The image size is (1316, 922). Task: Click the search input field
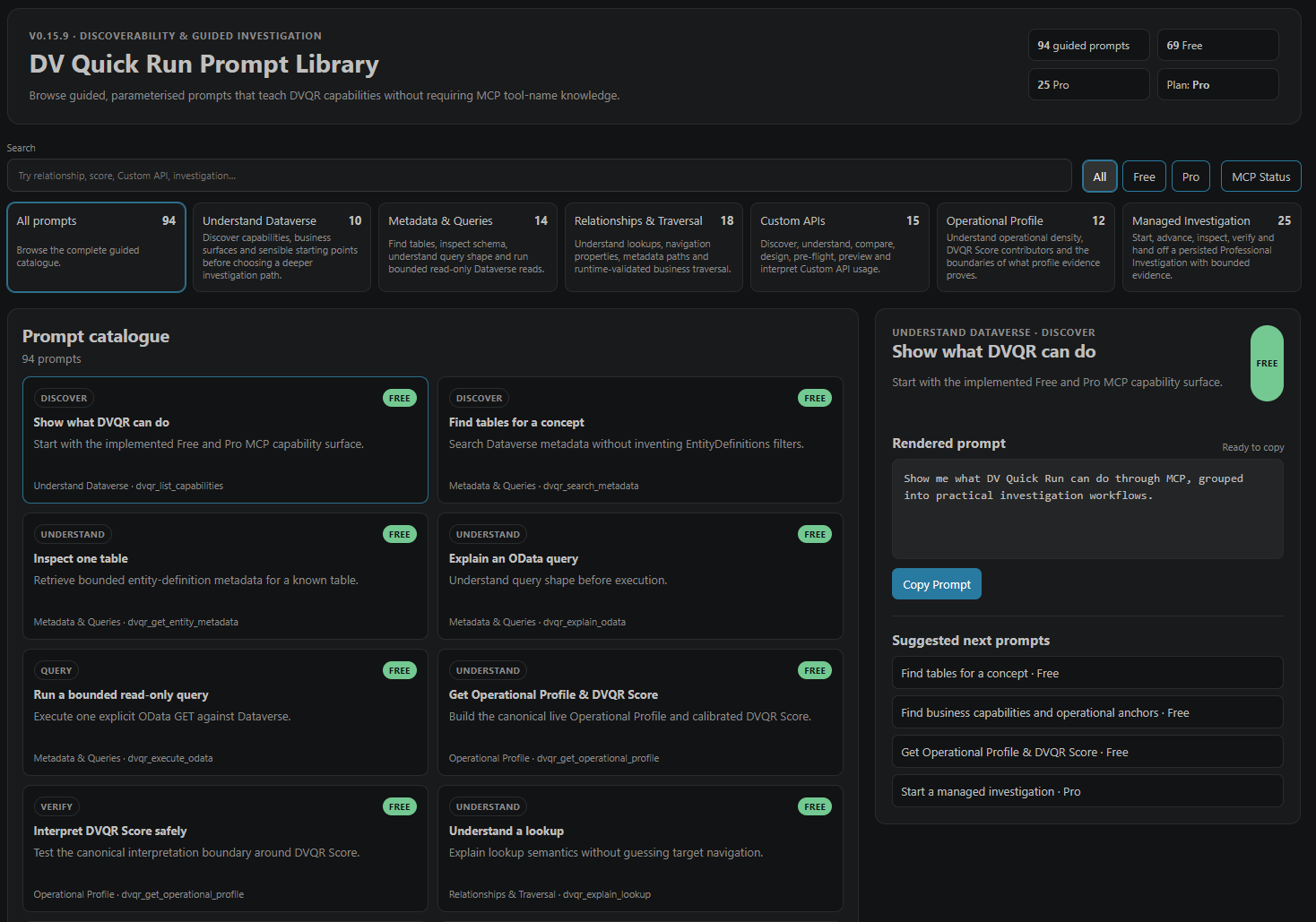[539, 176]
